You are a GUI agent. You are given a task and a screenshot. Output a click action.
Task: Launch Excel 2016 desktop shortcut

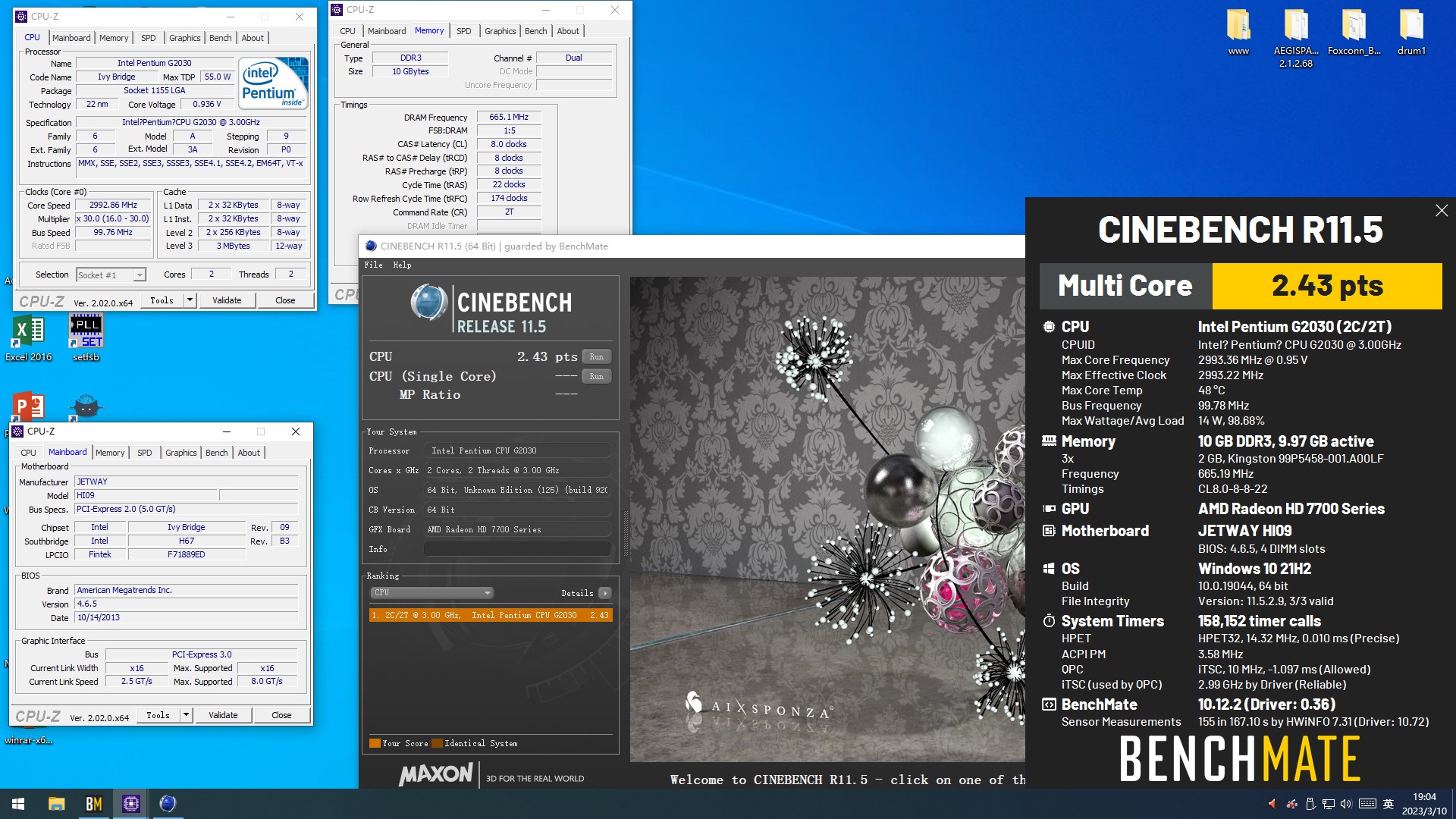coord(29,339)
